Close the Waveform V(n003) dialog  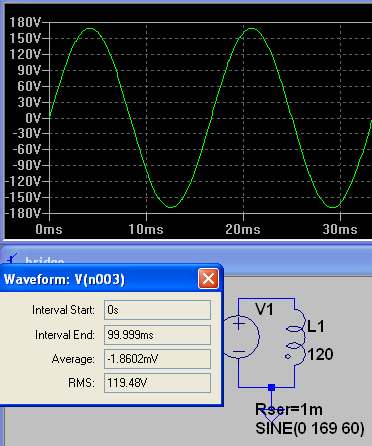[209, 278]
